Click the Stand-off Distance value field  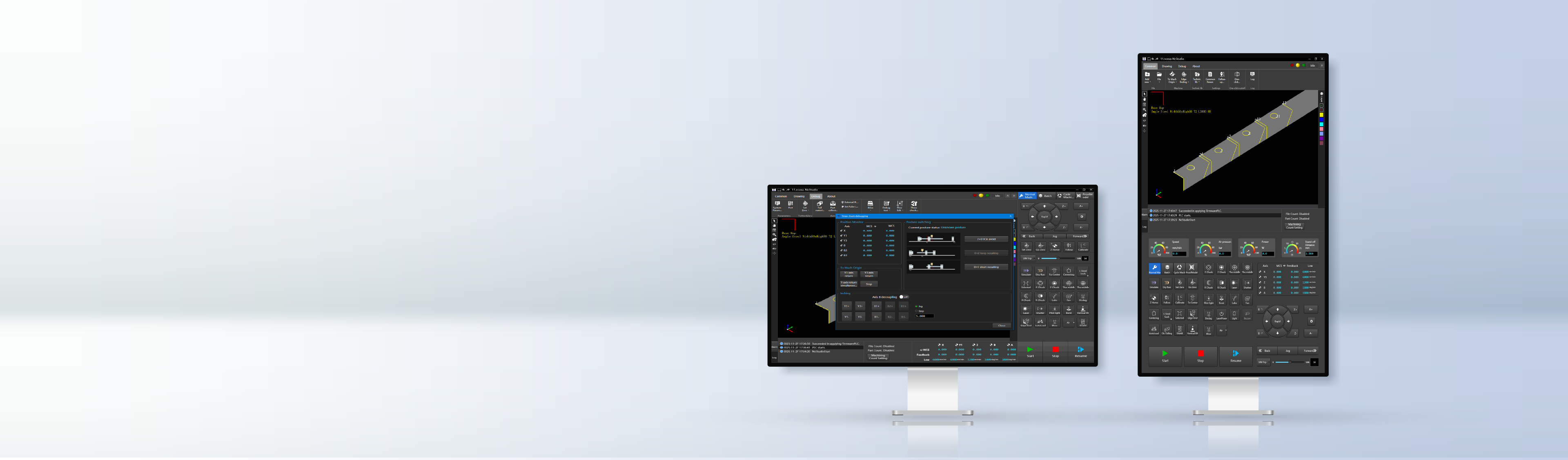point(1311,254)
